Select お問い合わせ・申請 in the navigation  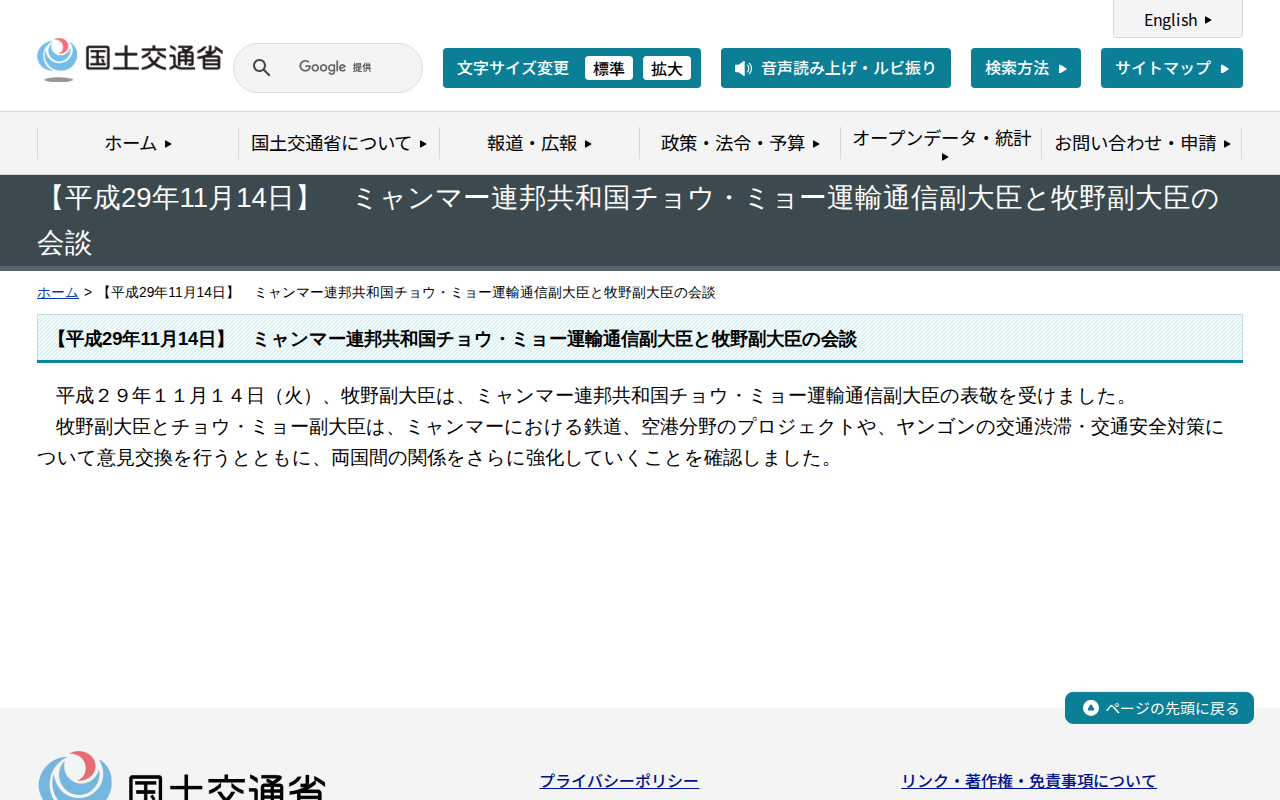point(1143,143)
